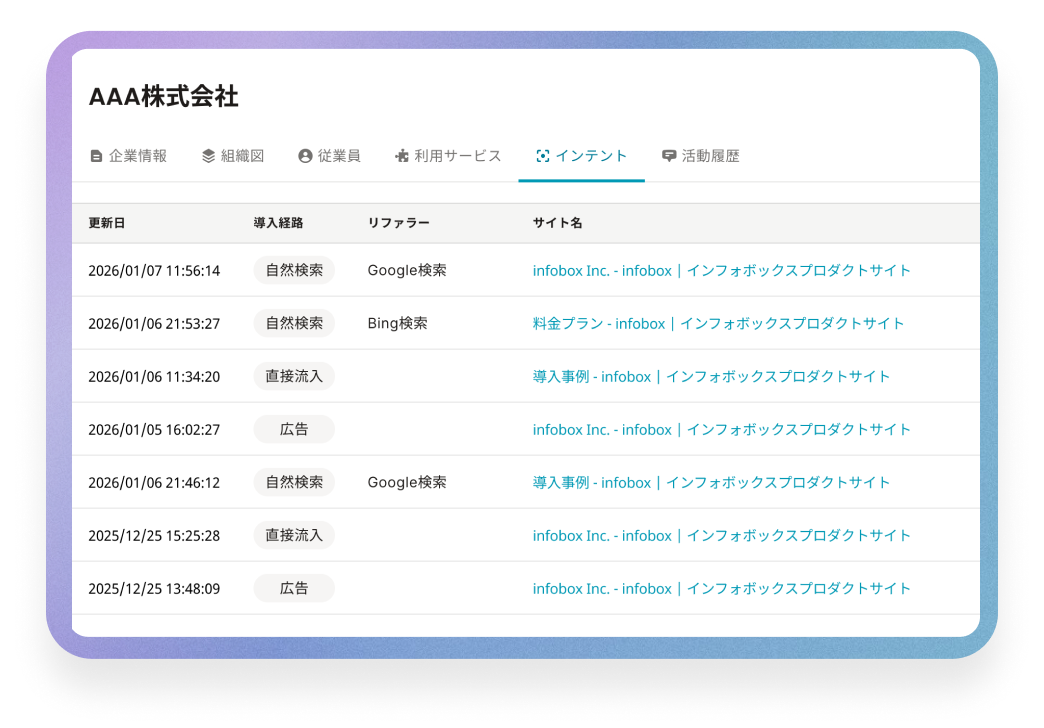This screenshot has width=1044, height=728.
Task: Click the 導入経路 column header
Action: tap(278, 223)
